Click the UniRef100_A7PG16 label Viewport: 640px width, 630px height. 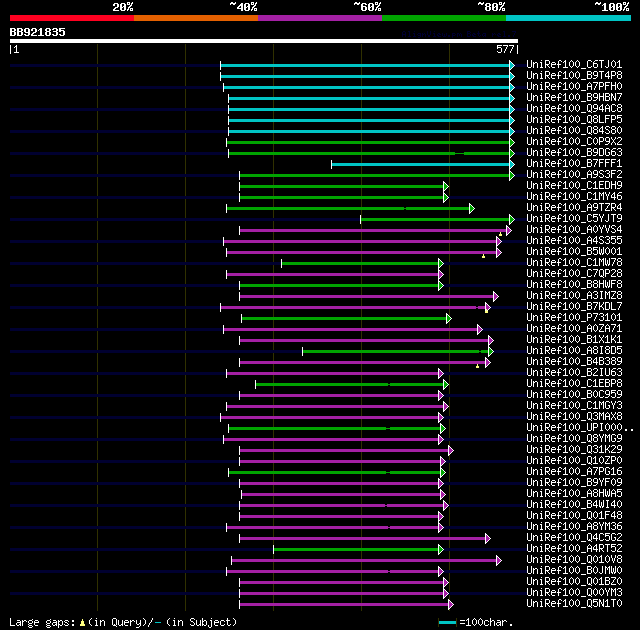(574, 472)
